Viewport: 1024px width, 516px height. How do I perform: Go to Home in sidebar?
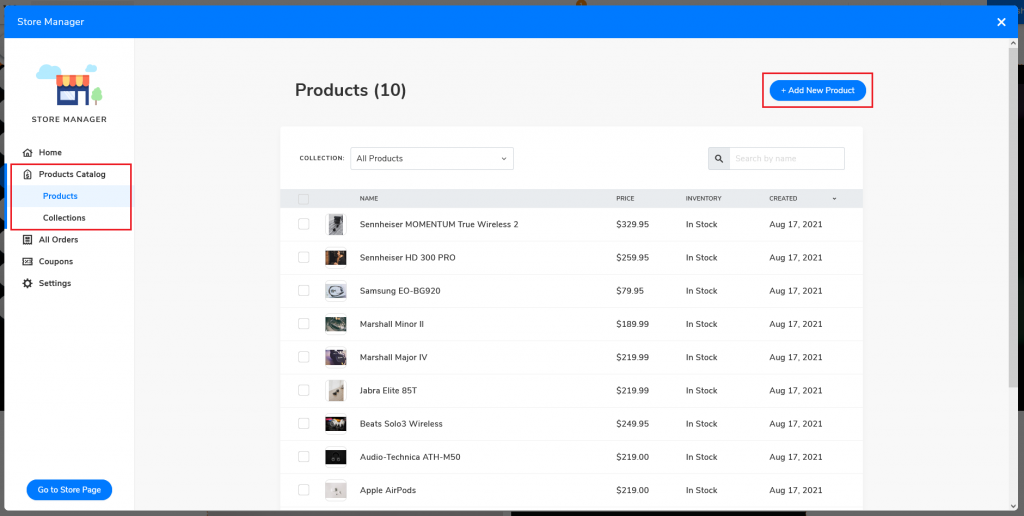point(50,153)
